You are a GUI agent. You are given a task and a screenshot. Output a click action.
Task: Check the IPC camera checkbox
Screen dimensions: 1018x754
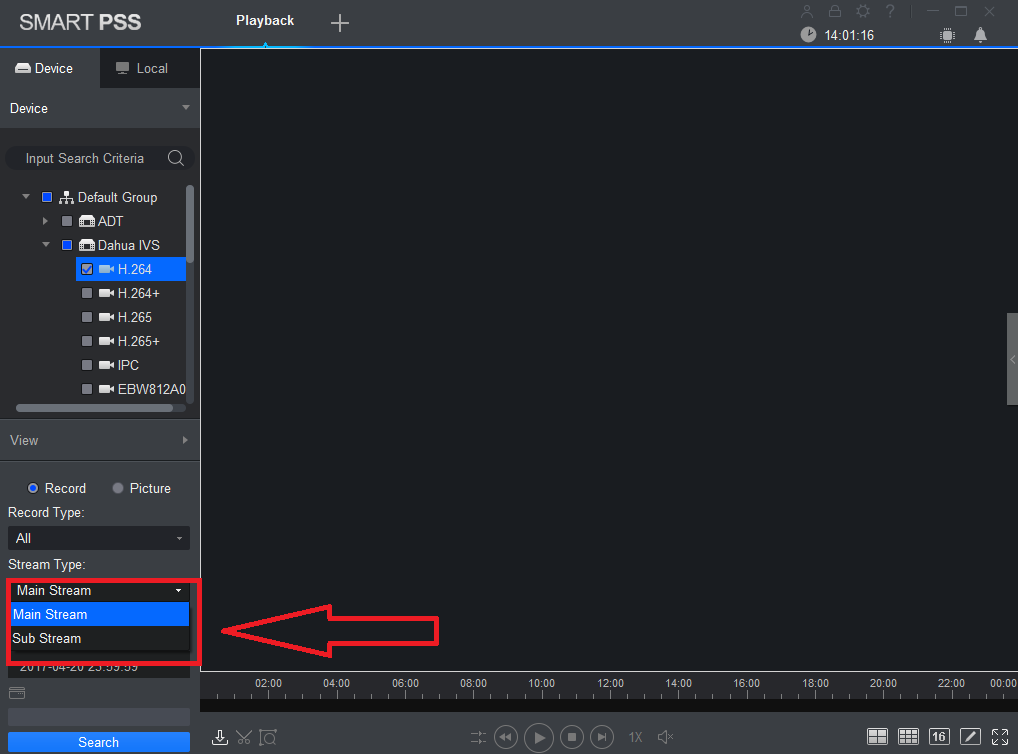pos(86,365)
